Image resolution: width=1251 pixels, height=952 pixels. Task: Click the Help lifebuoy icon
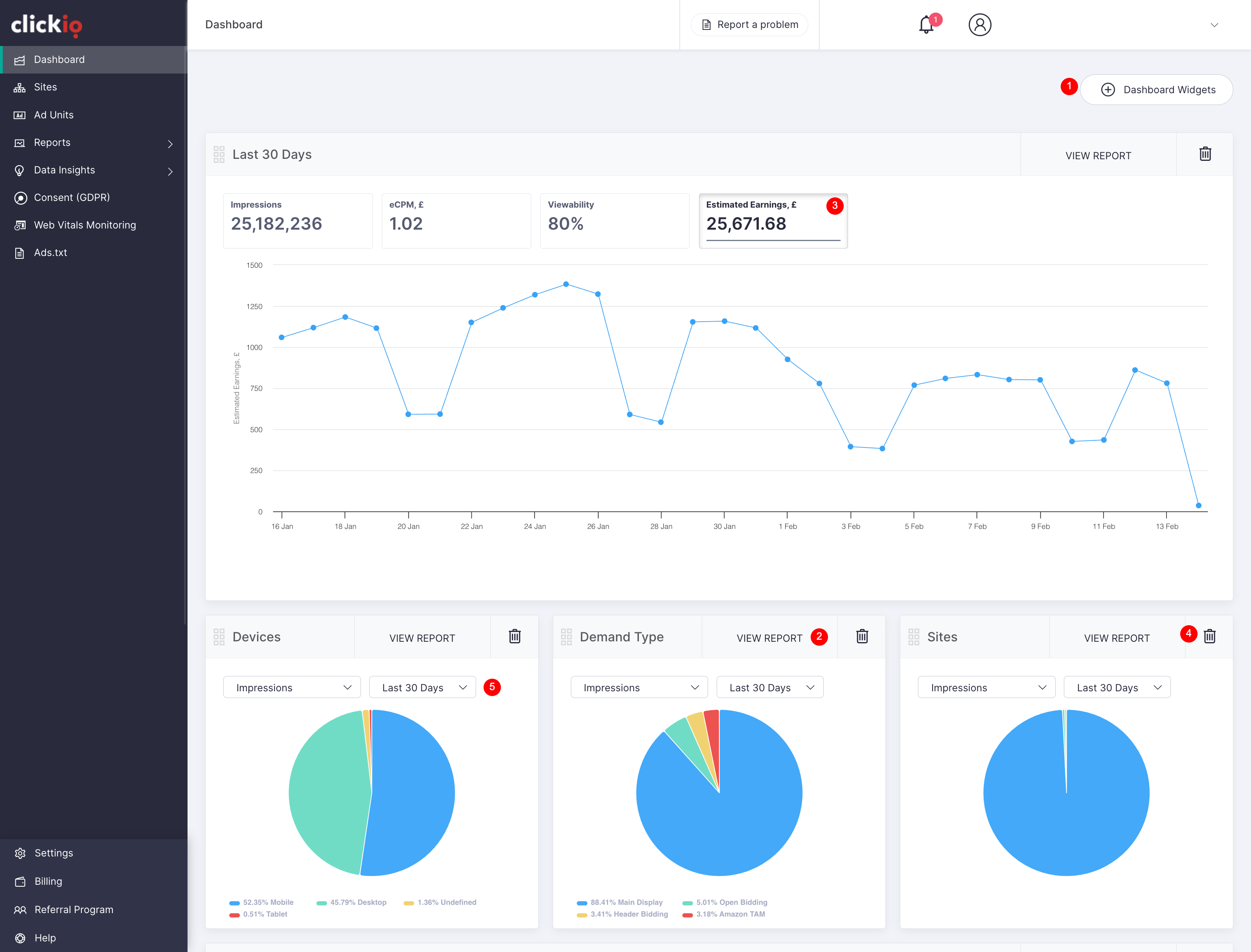[x=20, y=938]
